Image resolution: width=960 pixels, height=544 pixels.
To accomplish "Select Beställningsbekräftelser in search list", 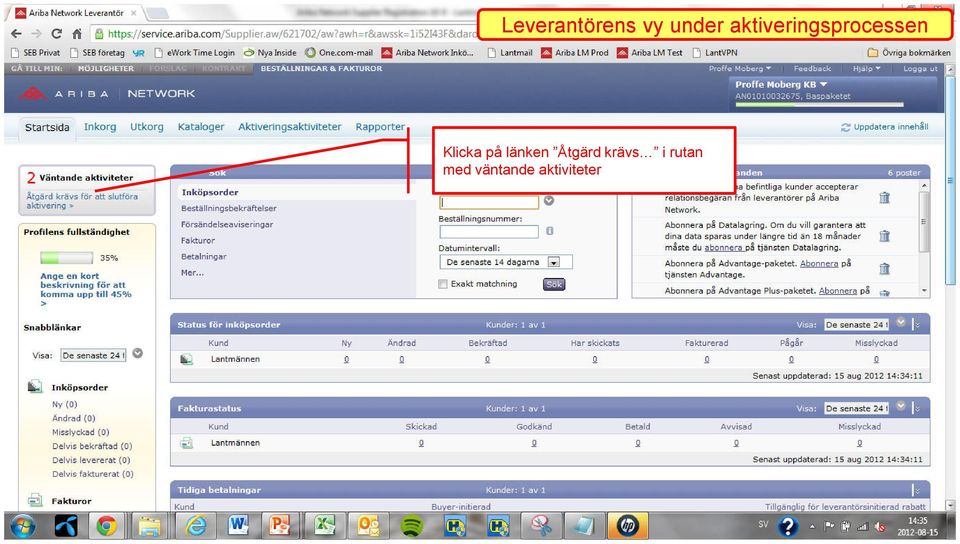I will [x=229, y=208].
